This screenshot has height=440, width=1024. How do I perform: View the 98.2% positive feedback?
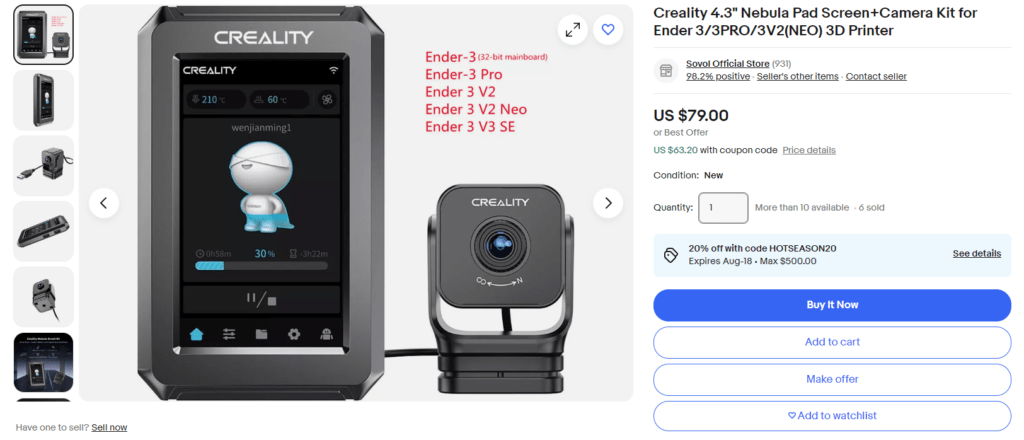pos(718,76)
